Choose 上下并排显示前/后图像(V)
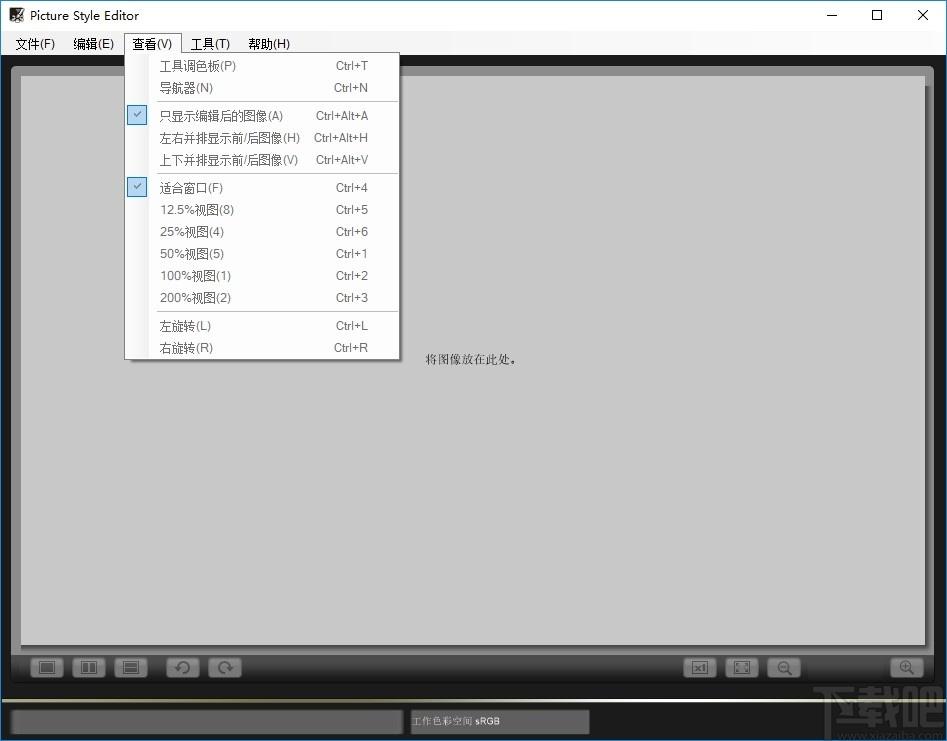Viewport: 947px width, 741px height. click(262, 159)
